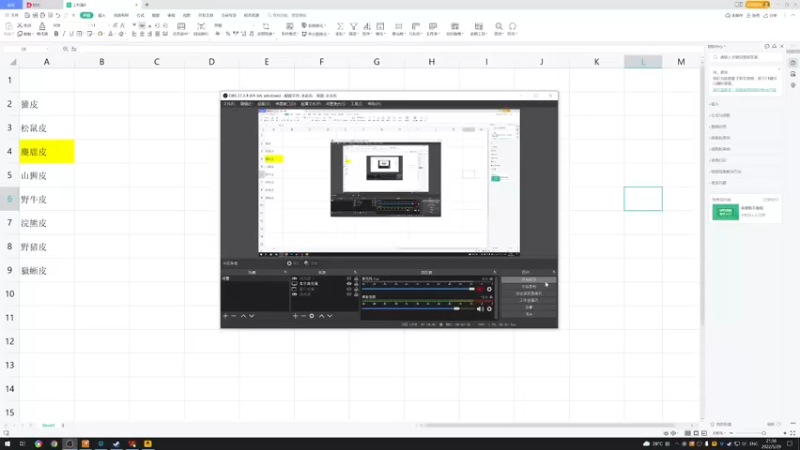Screen dimensions: 800x450
Task: Open mic audio settings gear in OBS mixer
Action: [x=489, y=309]
